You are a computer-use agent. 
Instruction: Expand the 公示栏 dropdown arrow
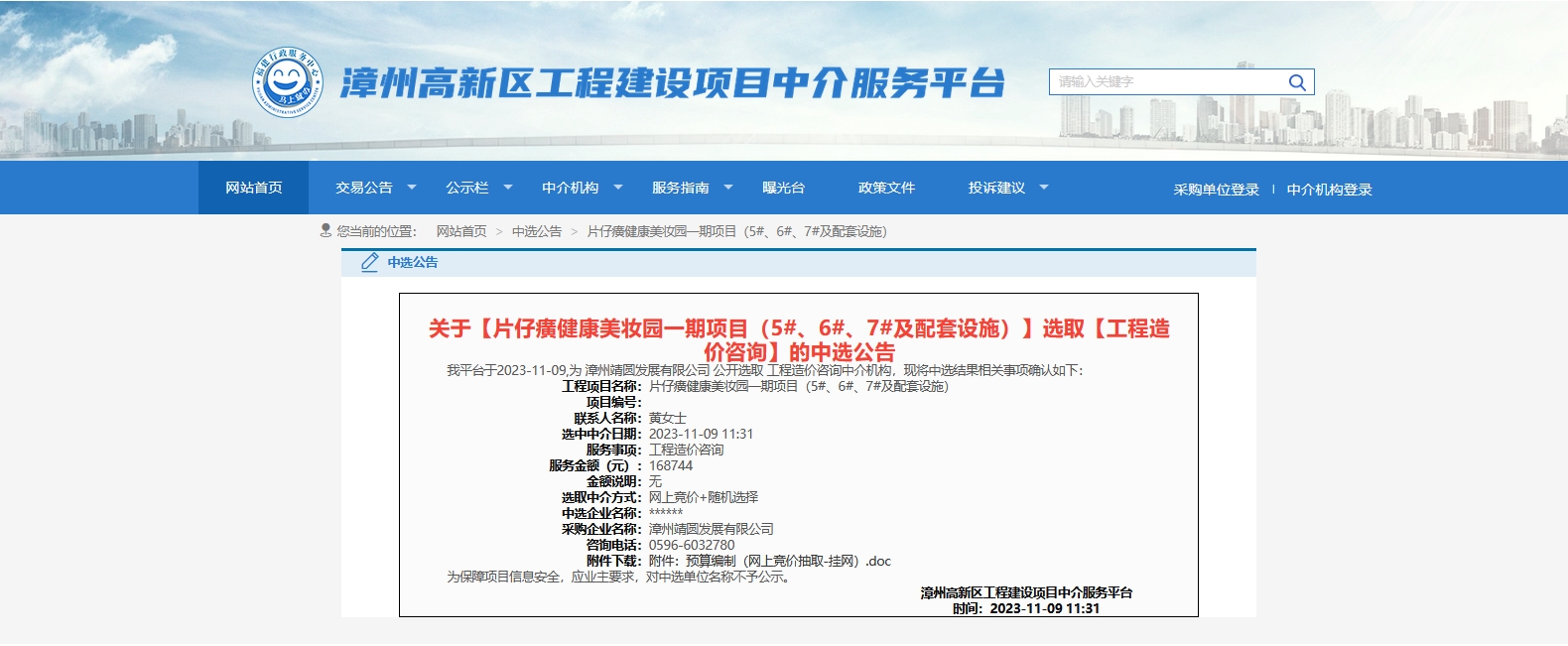click(x=508, y=187)
